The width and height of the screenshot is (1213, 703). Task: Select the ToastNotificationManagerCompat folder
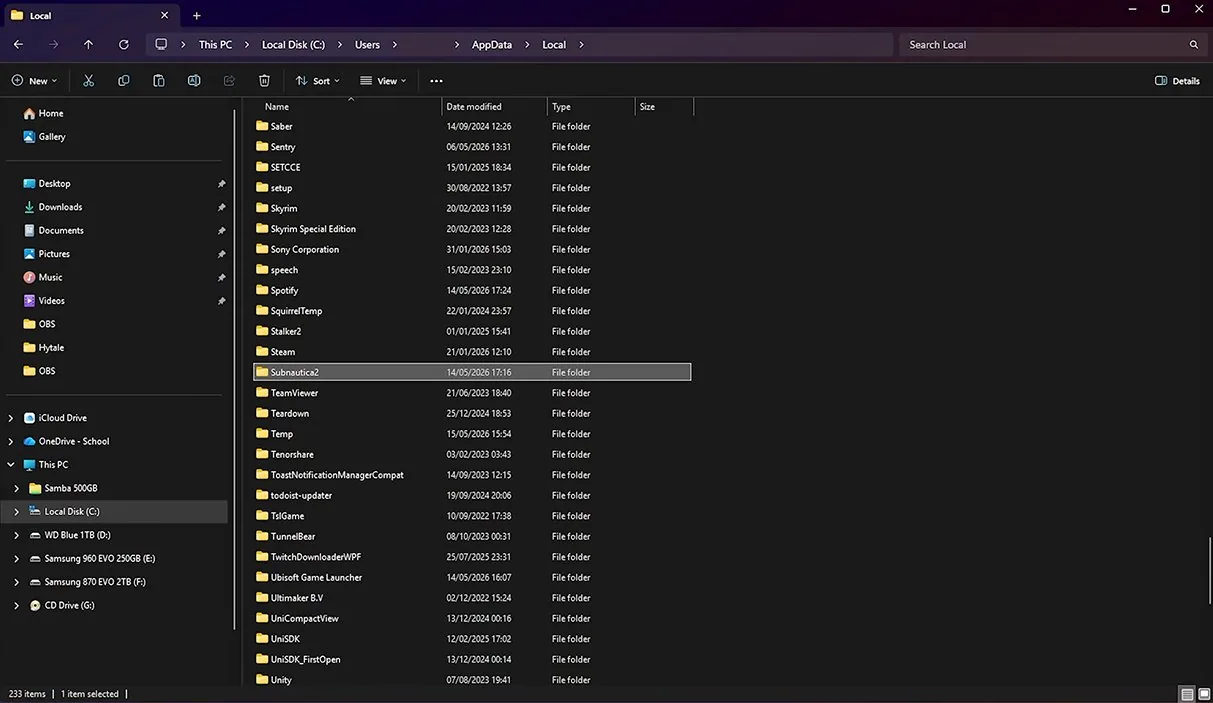pyautogui.click(x=472, y=475)
